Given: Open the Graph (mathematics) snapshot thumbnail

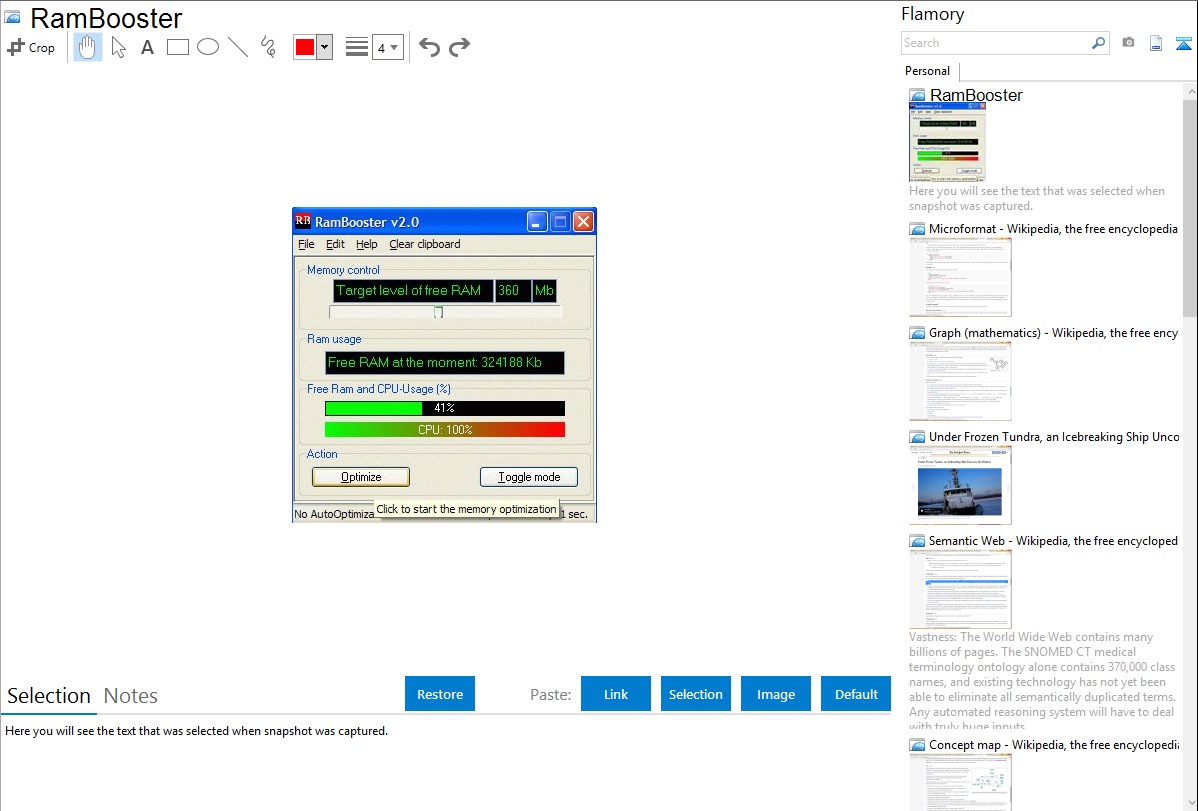Looking at the screenshot, I should tap(960, 381).
